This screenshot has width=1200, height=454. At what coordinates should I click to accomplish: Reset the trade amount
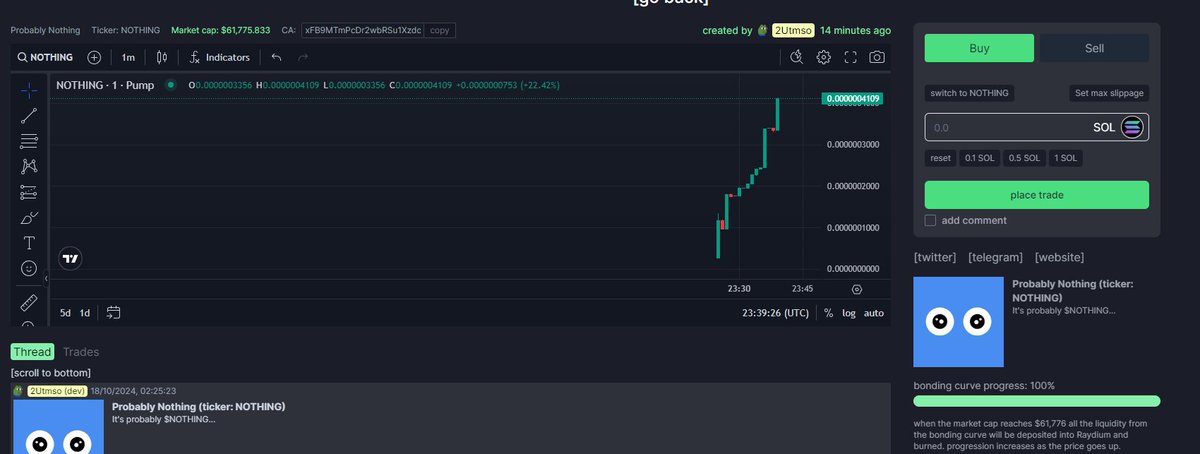tap(940, 158)
